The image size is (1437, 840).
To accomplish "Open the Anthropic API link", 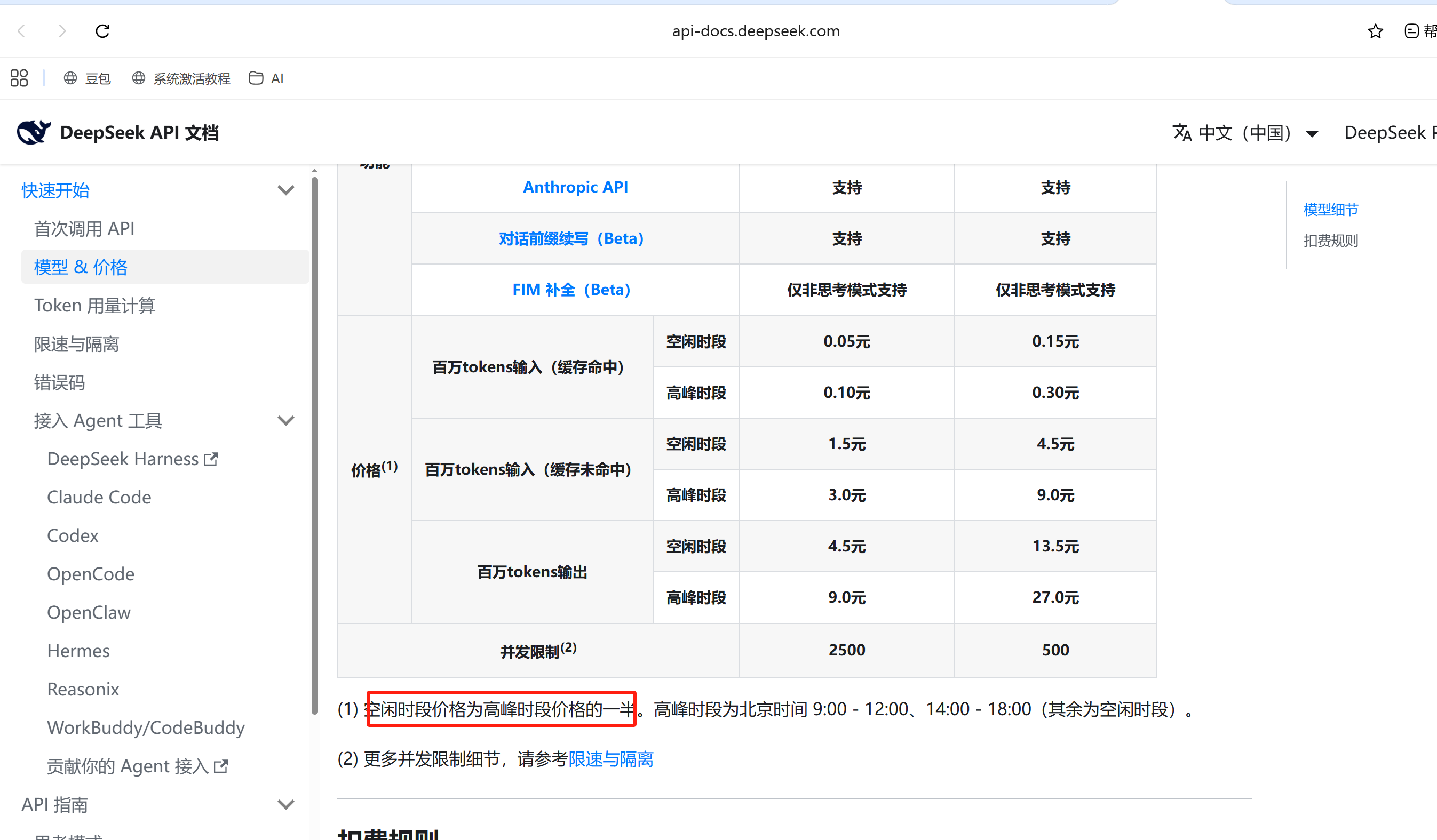I will (x=575, y=188).
